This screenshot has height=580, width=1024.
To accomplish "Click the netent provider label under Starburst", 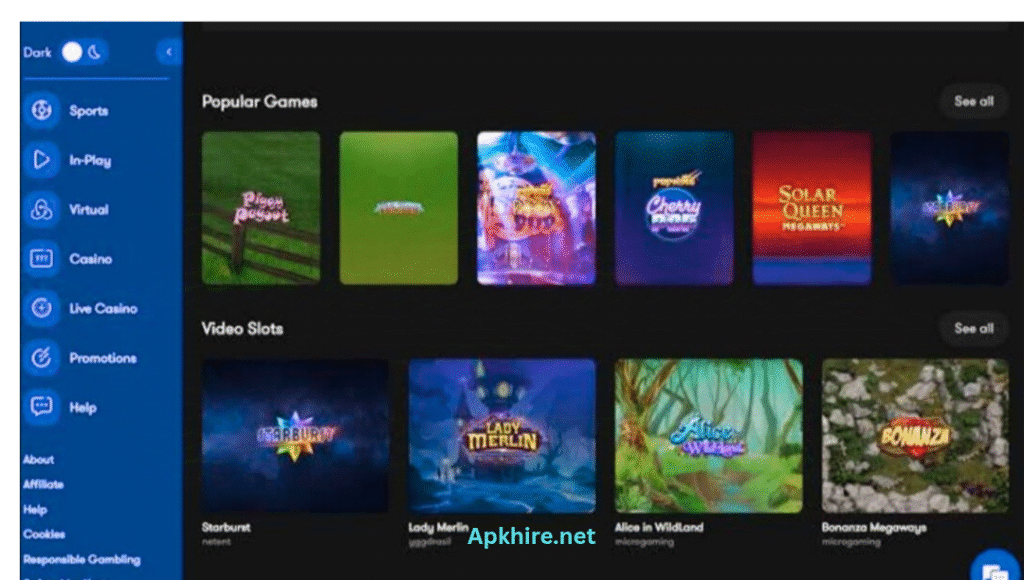I will (x=216, y=541).
